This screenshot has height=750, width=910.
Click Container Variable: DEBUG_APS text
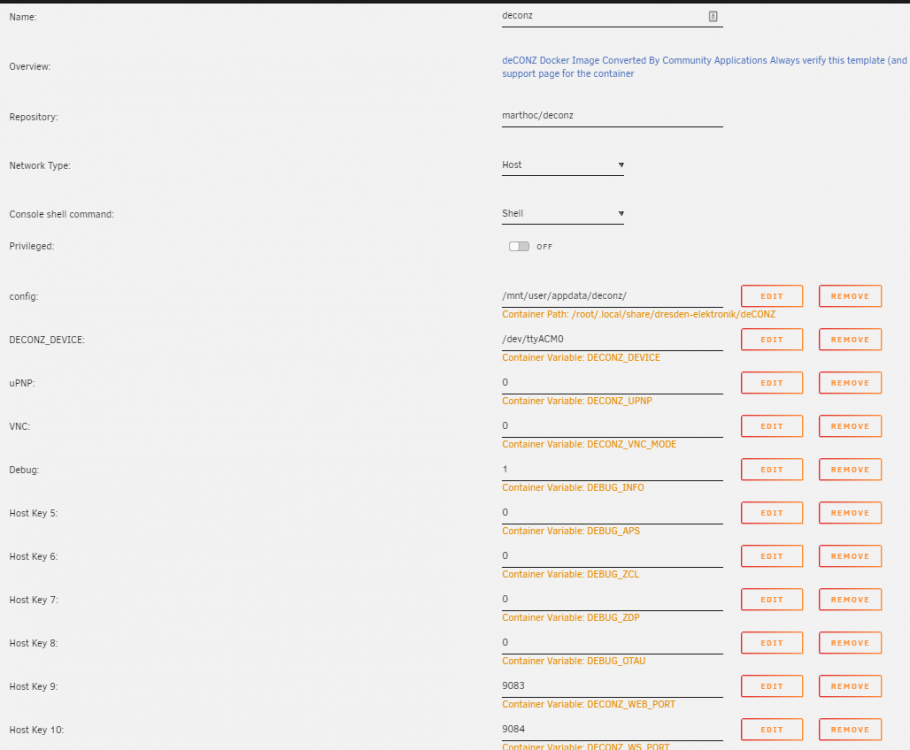pyautogui.click(x=570, y=531)
